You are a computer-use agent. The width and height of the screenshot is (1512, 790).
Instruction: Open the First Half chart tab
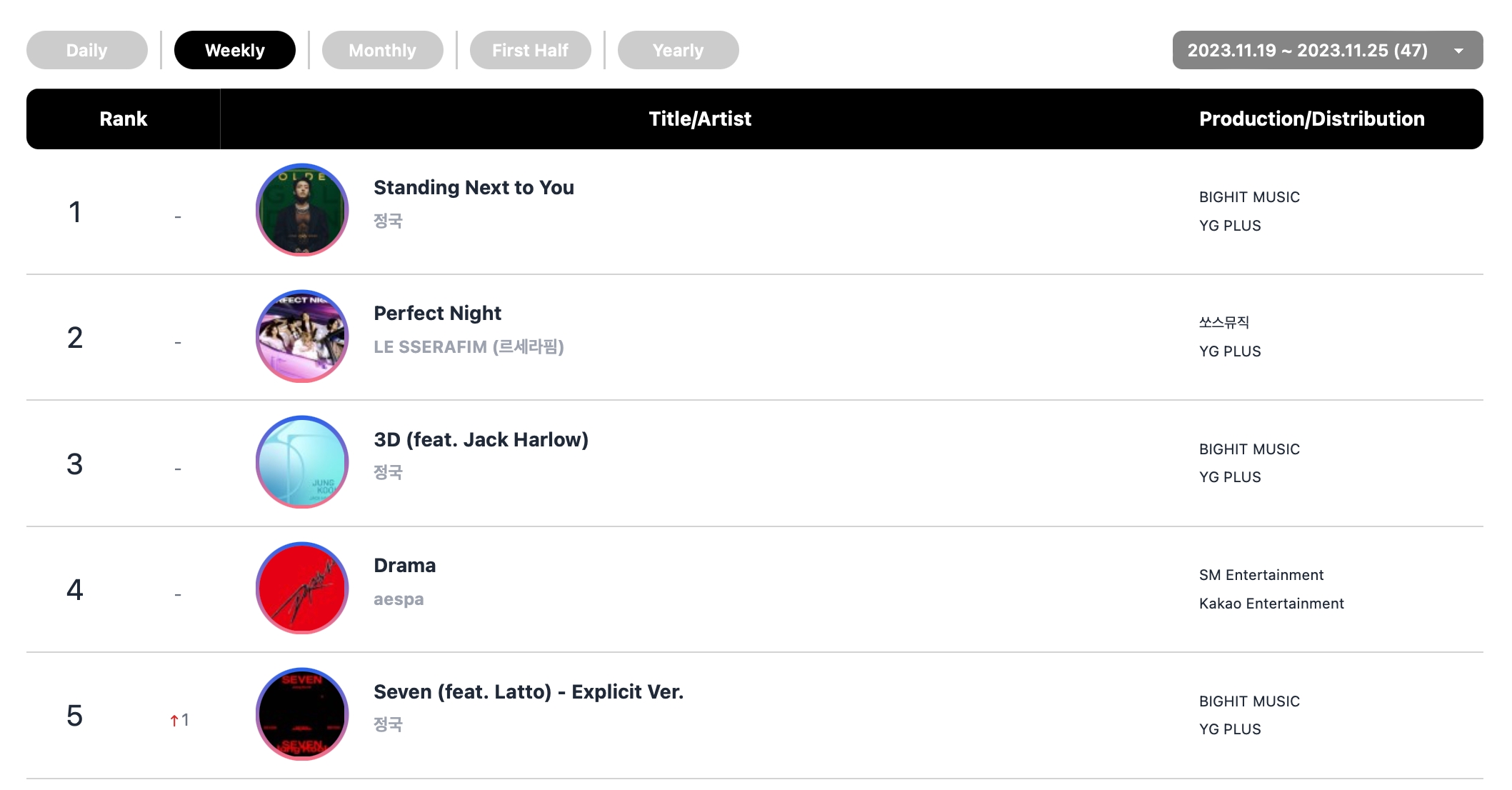tap(531, 50)
